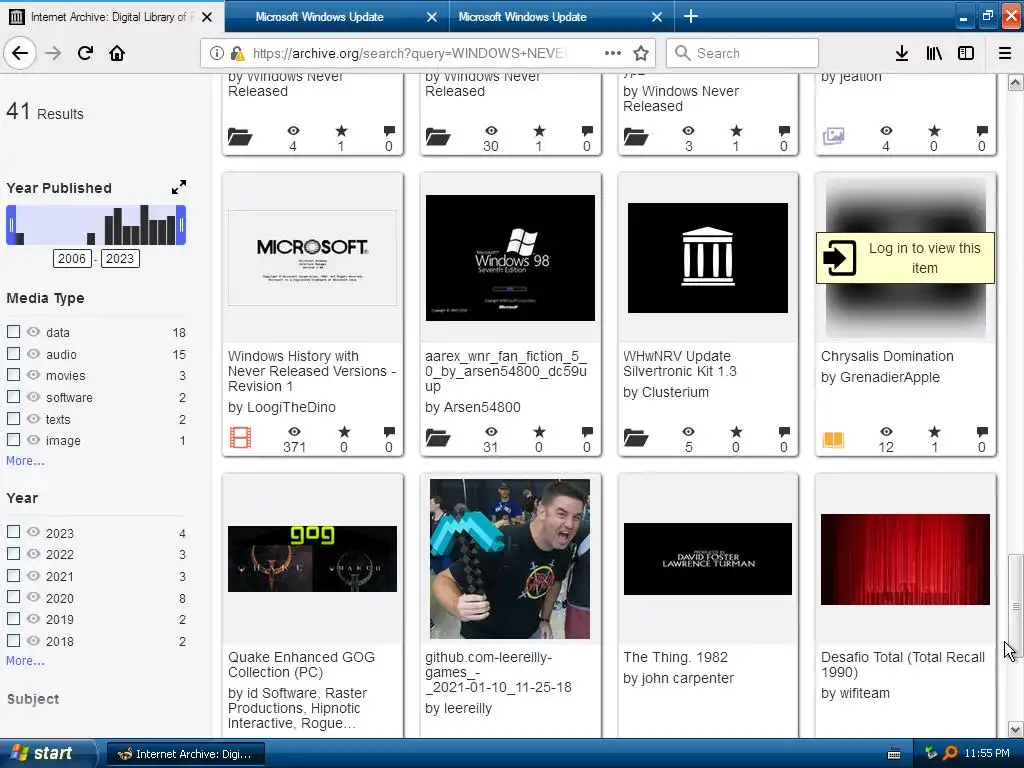Image resolution: width=1024 pixels, height=768 pixels.
Task: Open the github leereilly games thumbnail
Action: (x=510, y=559)
